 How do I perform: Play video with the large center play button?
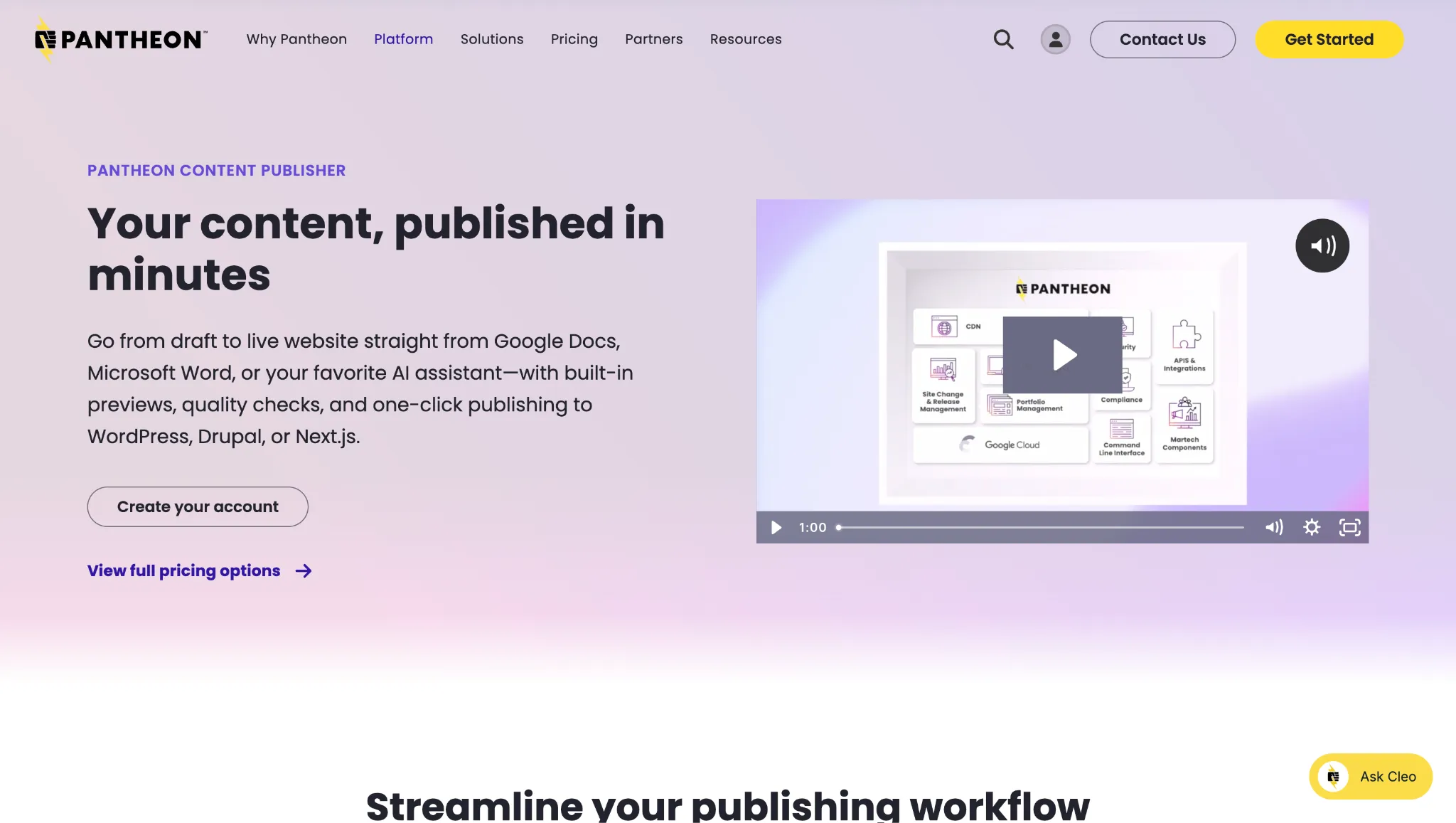click(1063, 355)
